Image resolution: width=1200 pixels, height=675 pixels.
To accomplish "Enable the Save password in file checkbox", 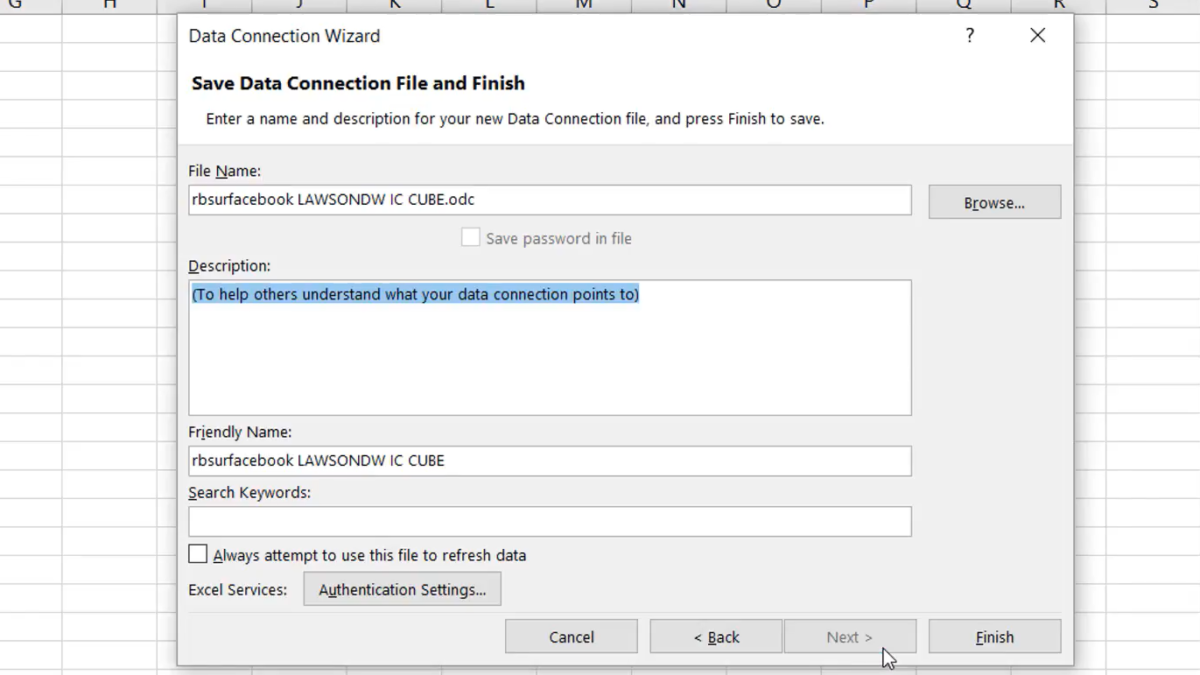I will (x=470, y=237).
